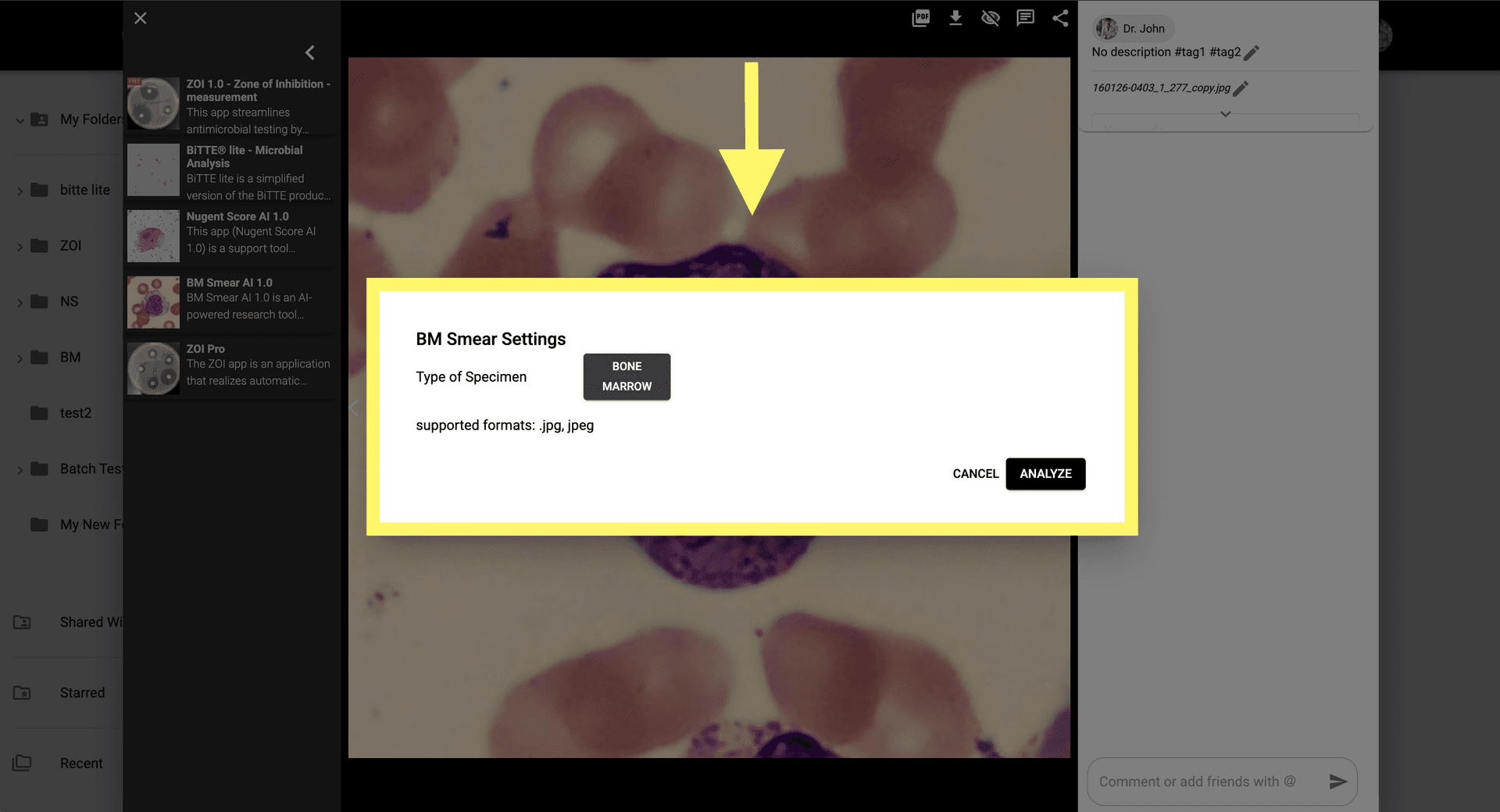Click the PDF export icon
The height and width of the screenshot is (812, 1500).
pyautogui.click(x=920, y=18)
